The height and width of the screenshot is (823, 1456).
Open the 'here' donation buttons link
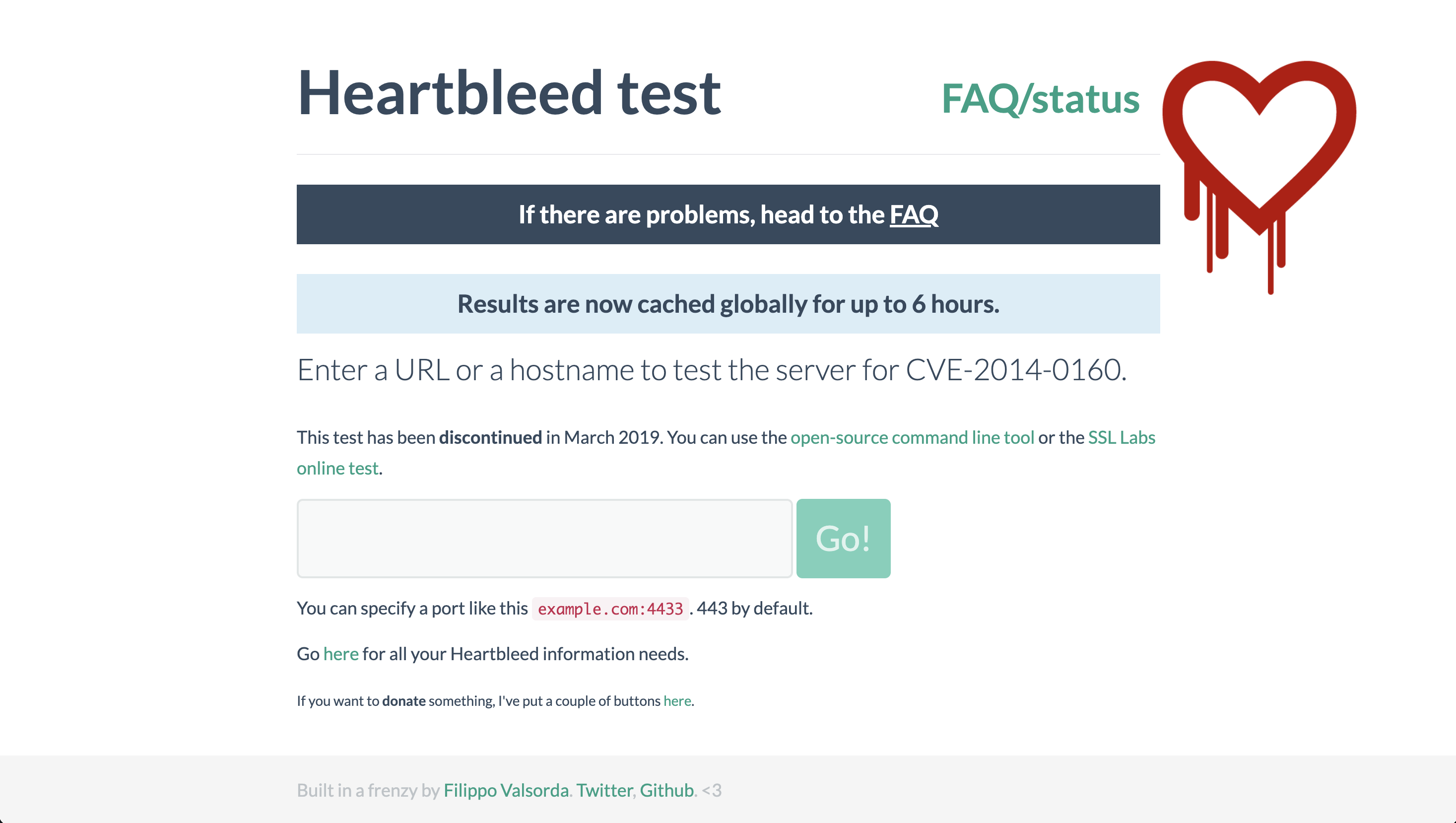click(677, 701)
